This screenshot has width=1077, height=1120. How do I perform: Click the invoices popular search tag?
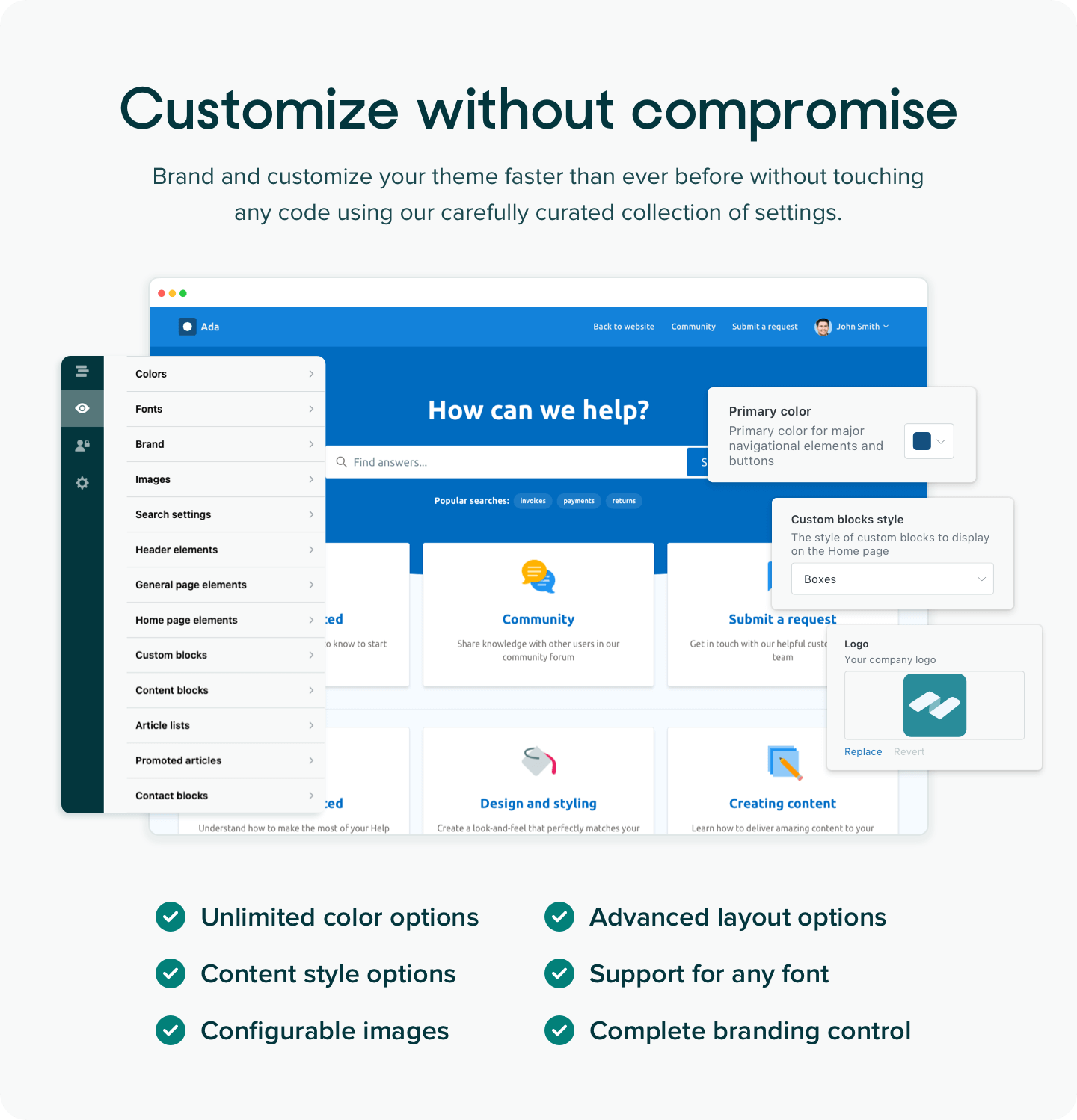click(533, 501)
